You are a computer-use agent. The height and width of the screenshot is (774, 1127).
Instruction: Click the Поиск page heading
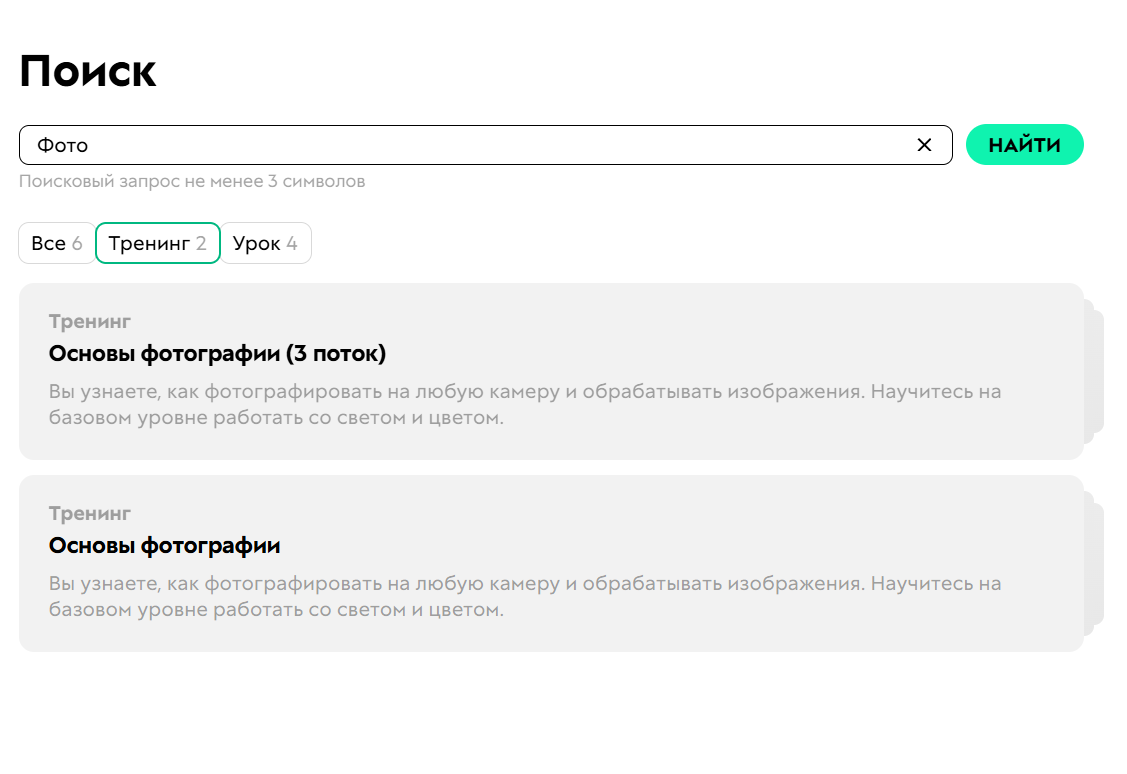point(88,72)
